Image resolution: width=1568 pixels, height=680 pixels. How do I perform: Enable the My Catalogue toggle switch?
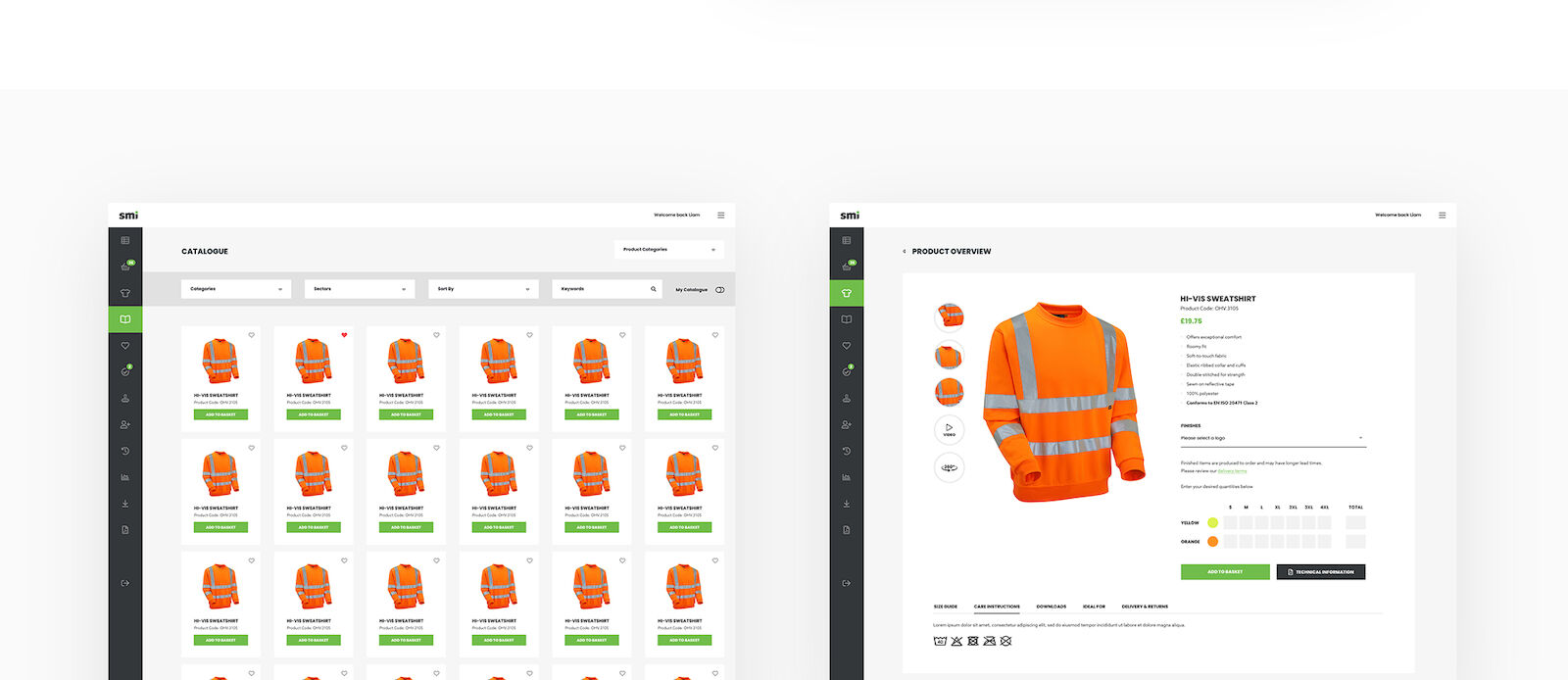tap(720, 290)
